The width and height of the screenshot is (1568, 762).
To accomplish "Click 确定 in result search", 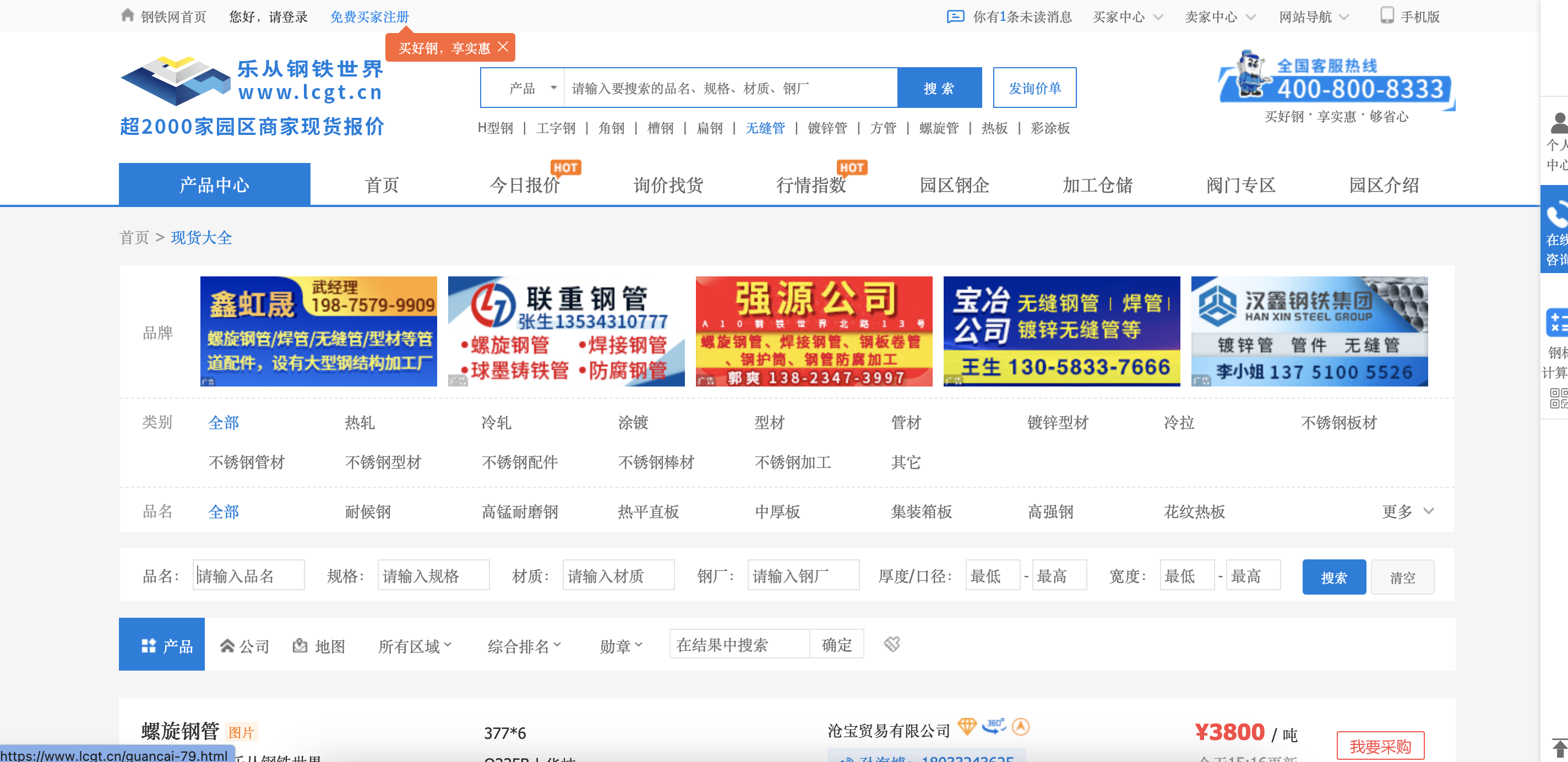I will (836, 645).
